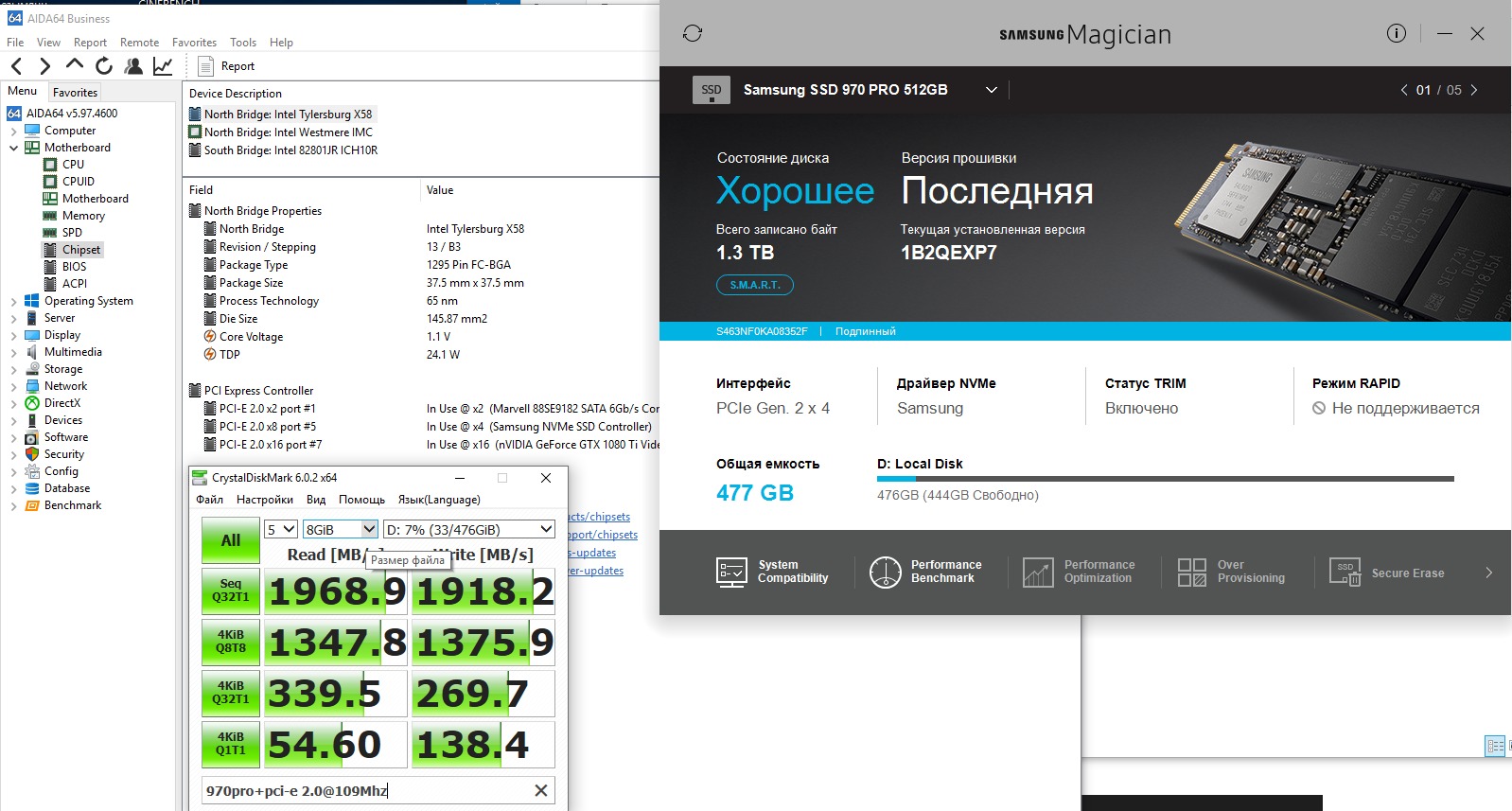The width and height of the screenshot is (1512, 811).
Task: Run the 4KiB Q1T1 test
Action: click(x=231, y=744)
